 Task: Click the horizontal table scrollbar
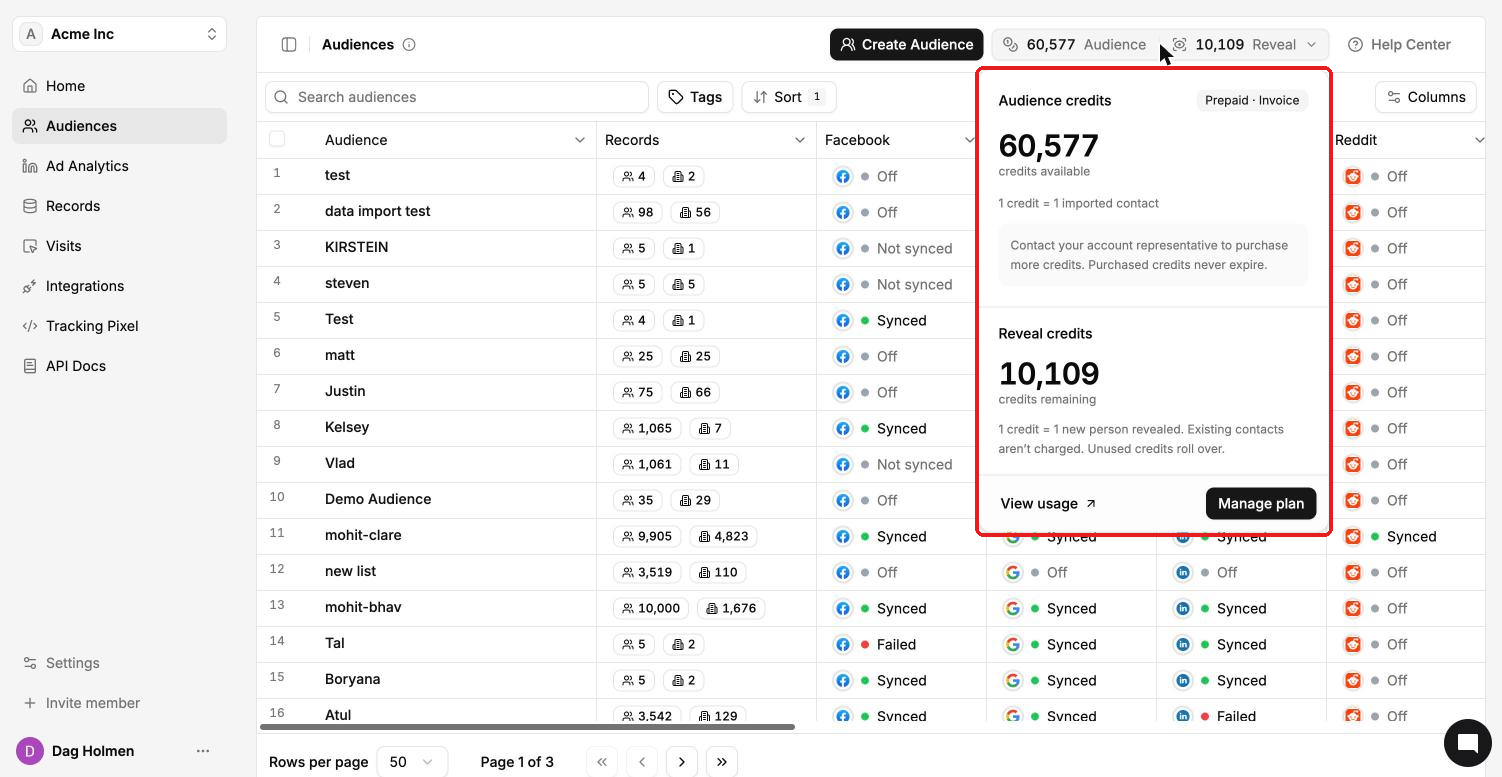click(527, 727)
